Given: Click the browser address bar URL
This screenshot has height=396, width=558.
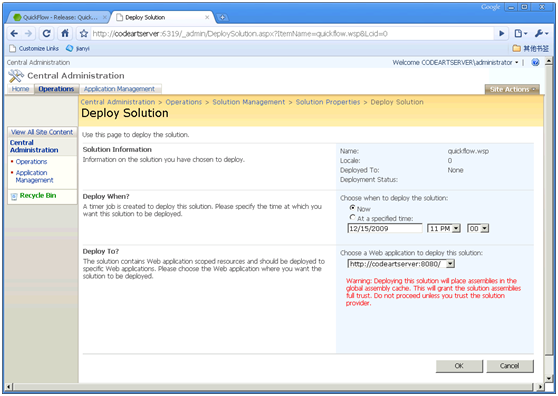Looking at the screenshot, I should pyautogui.click(x=292, y=34).
